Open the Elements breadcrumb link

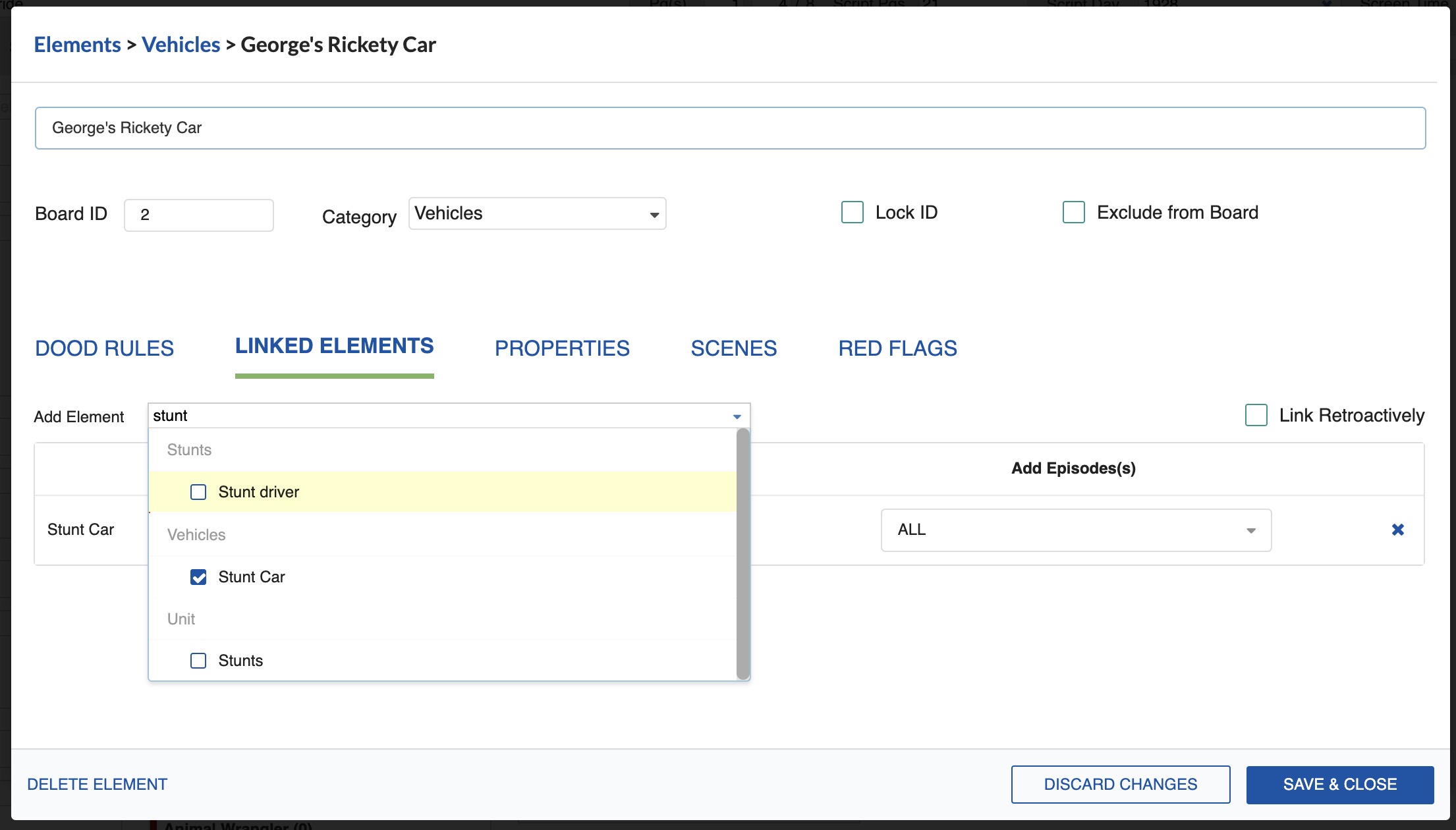point(77,44)
